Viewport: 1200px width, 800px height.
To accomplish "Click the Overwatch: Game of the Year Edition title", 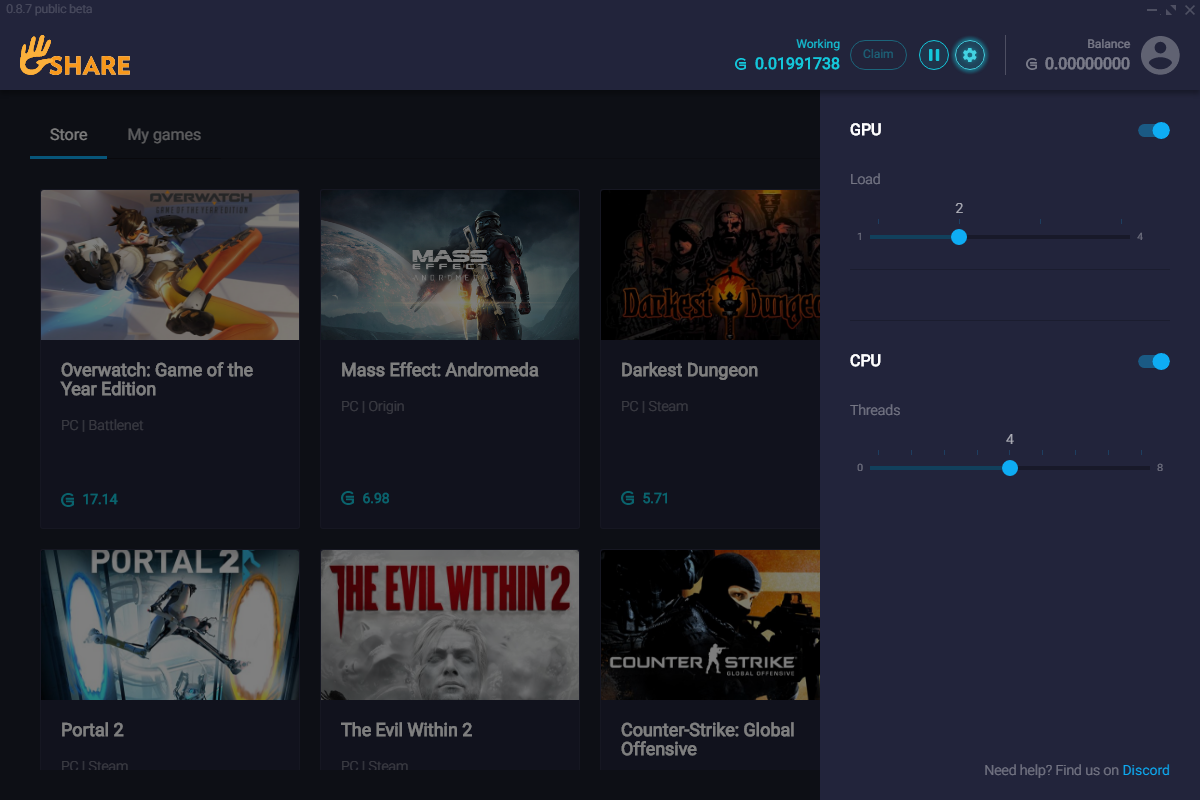I will [x=157, y=379].
